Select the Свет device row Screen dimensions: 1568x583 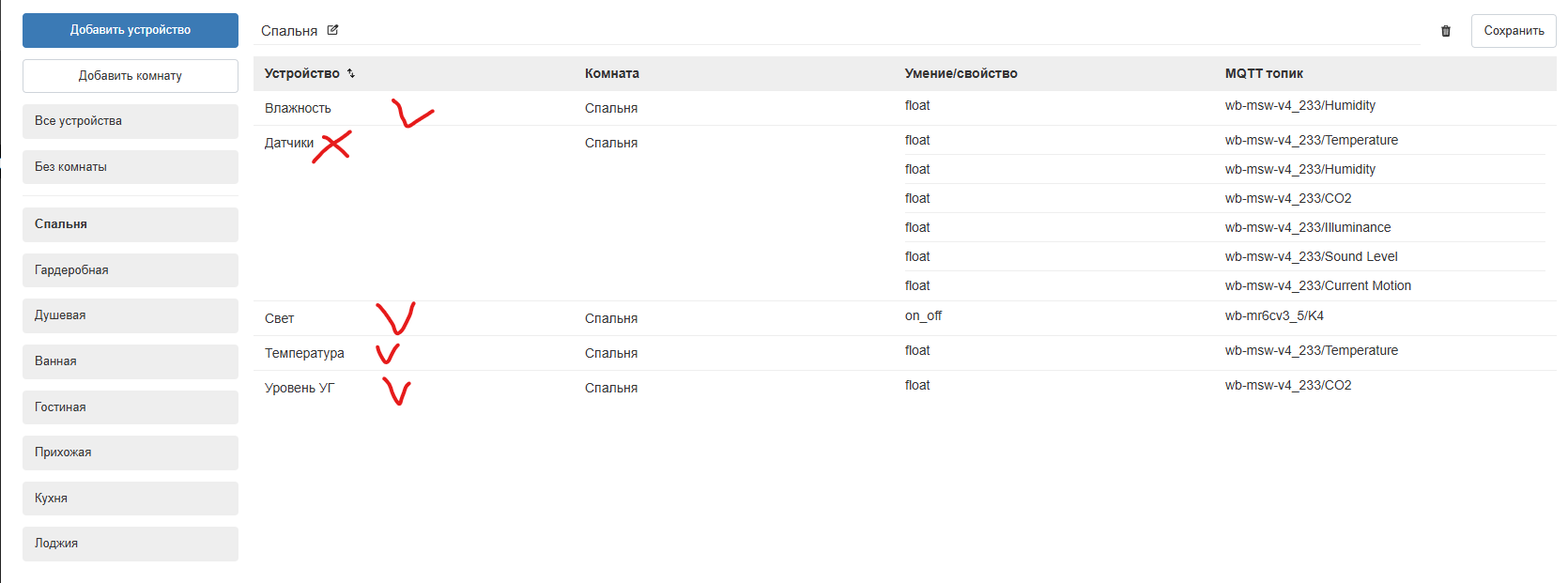pos(279,318)
